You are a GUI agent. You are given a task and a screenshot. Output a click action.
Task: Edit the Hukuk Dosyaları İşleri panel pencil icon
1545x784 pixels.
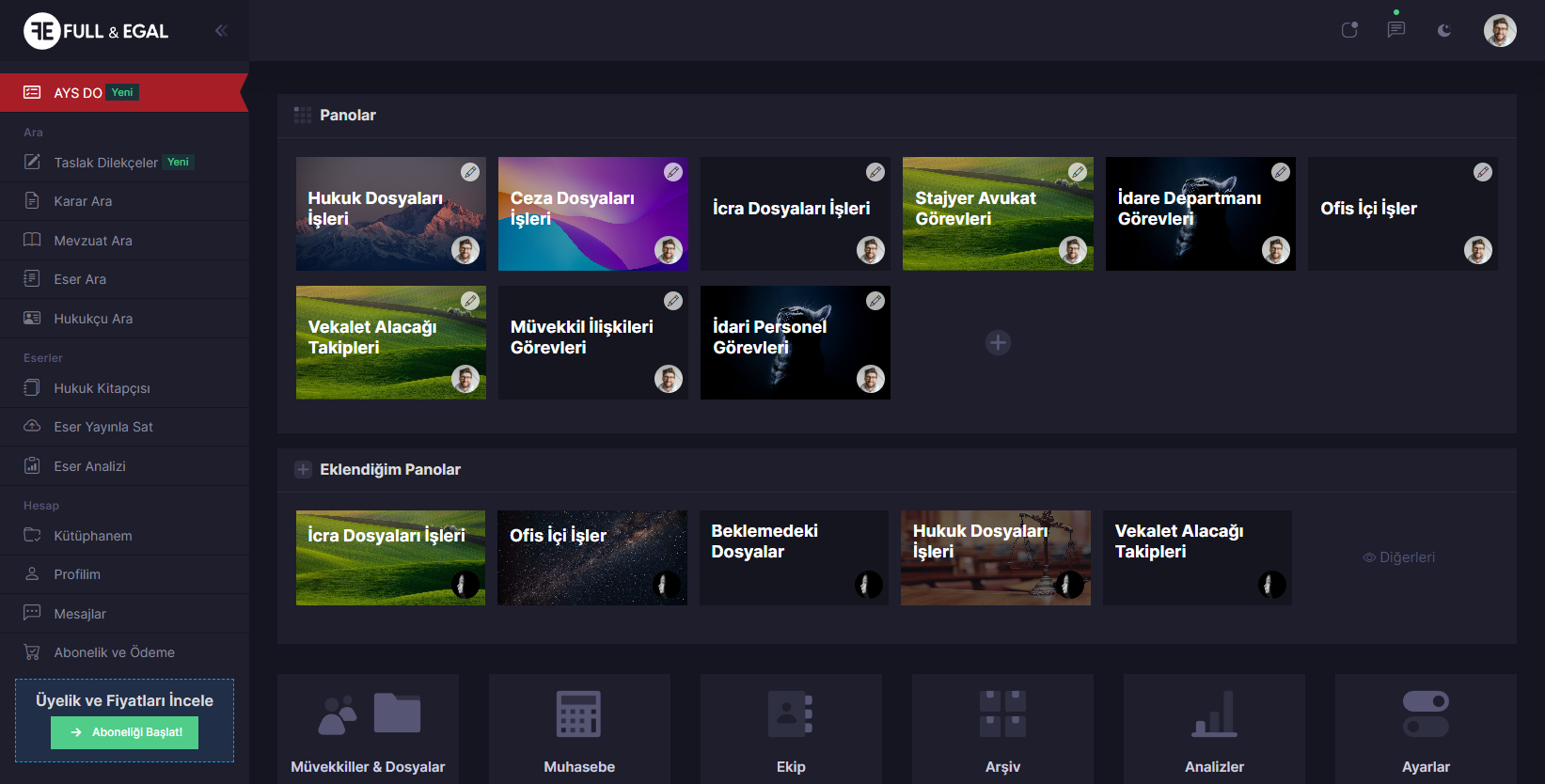tap(470, 172)
